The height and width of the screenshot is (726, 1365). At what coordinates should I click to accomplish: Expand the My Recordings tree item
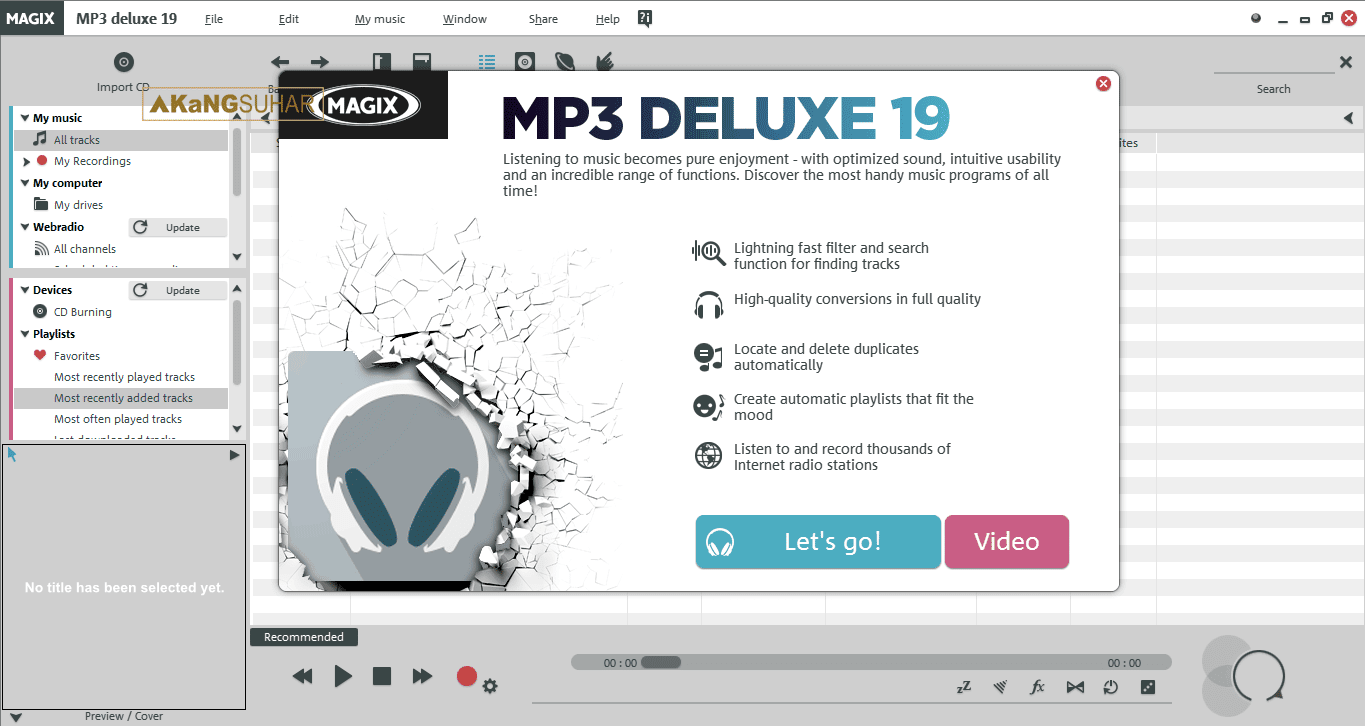26,161
